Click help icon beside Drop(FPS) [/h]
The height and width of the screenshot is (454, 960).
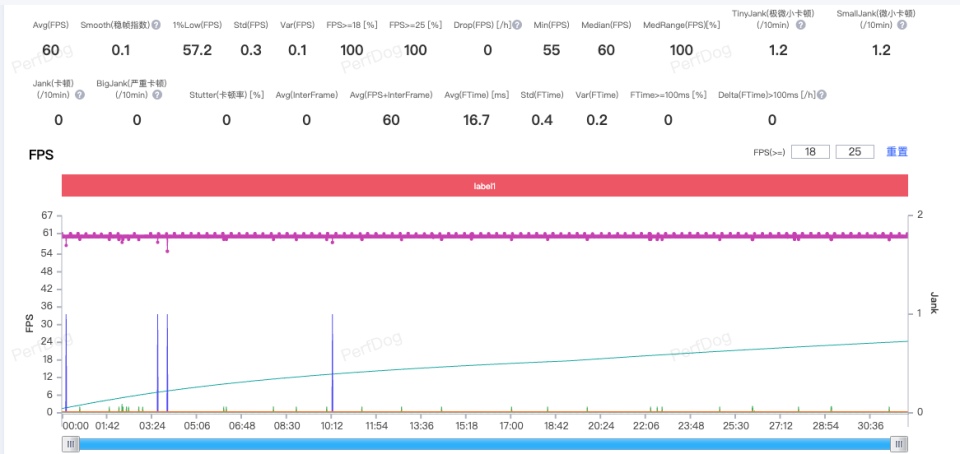(517, 25)
